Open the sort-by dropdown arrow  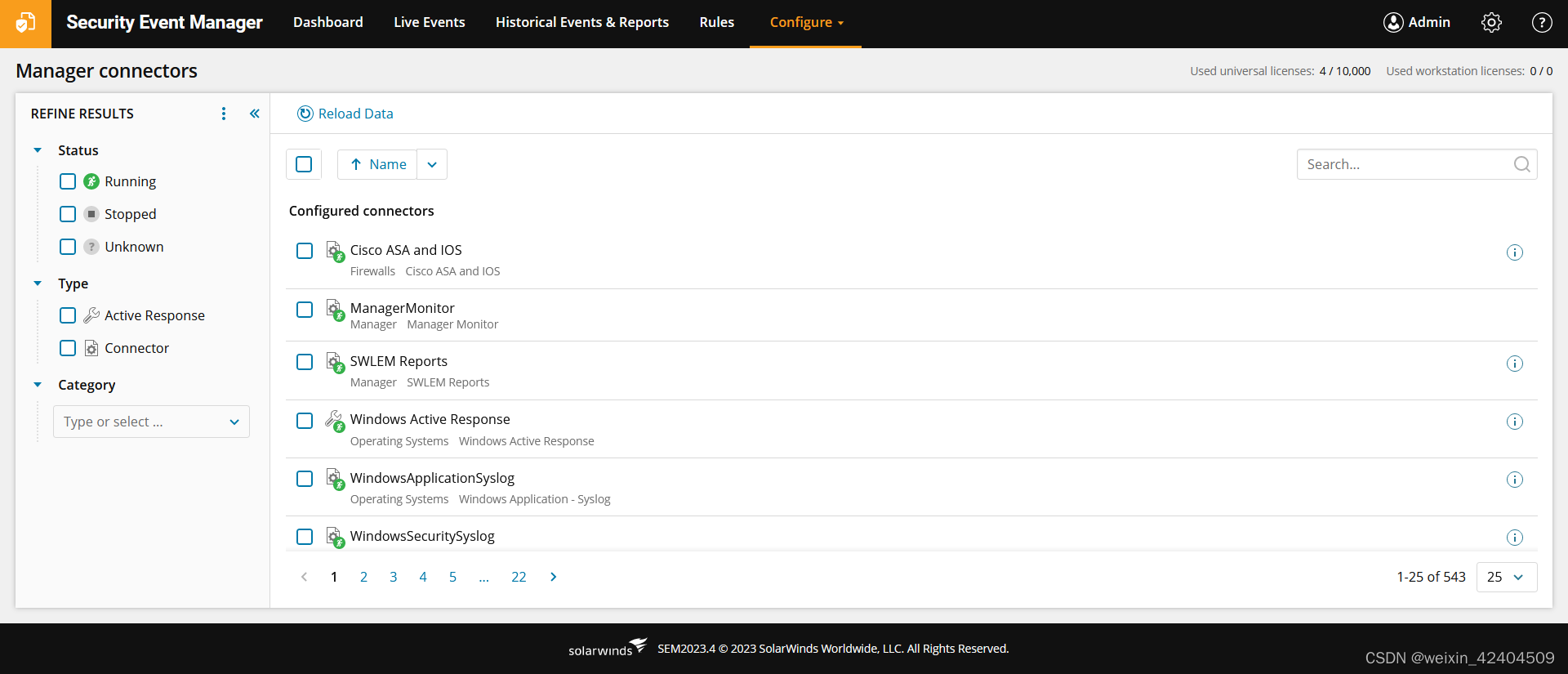pos(432,164)
